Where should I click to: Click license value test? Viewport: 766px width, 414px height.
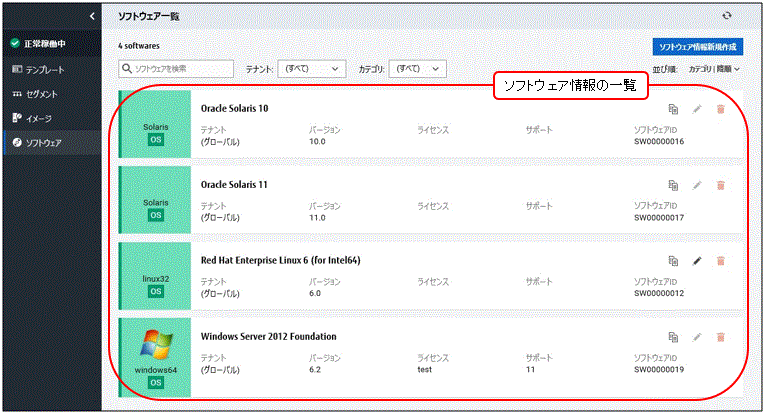425,370
